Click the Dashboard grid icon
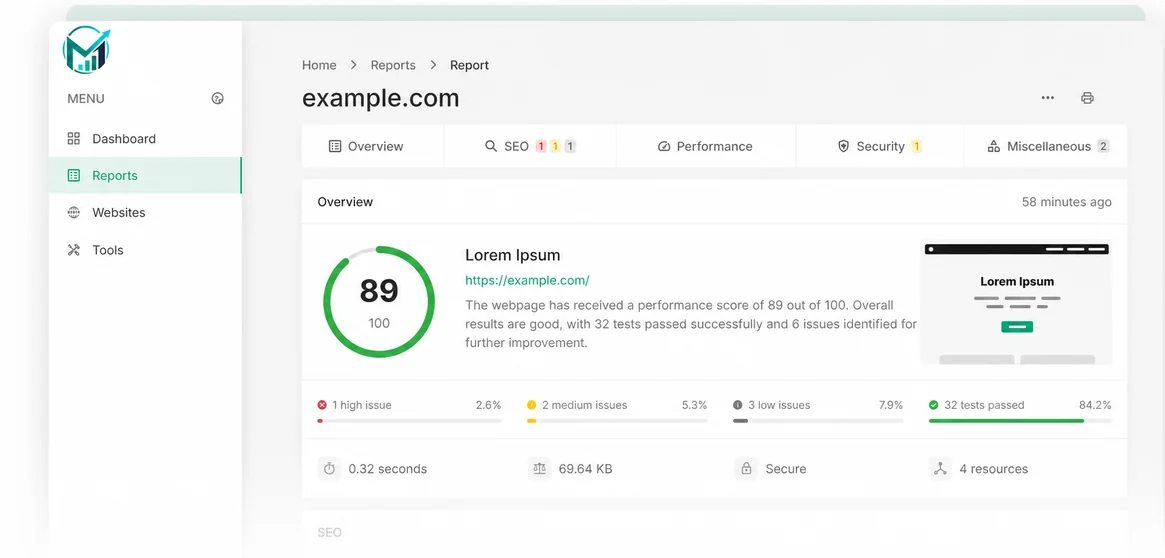Image resolution: width=1165 pixels, height=558 pixels. pos(74,138)
